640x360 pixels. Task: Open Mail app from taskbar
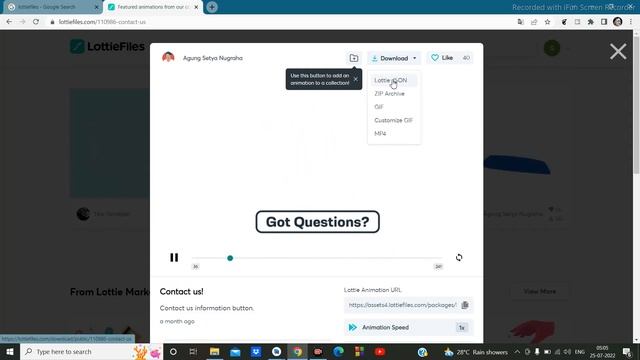pos(235,351)
